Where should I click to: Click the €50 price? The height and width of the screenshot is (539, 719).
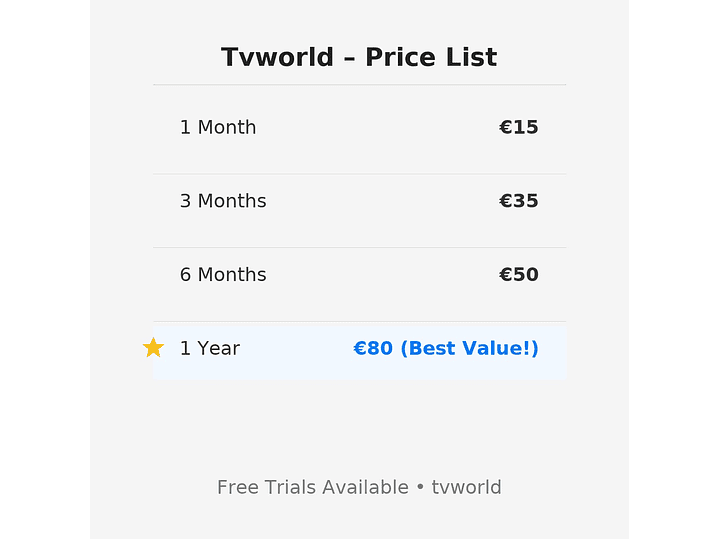point(518,275)
